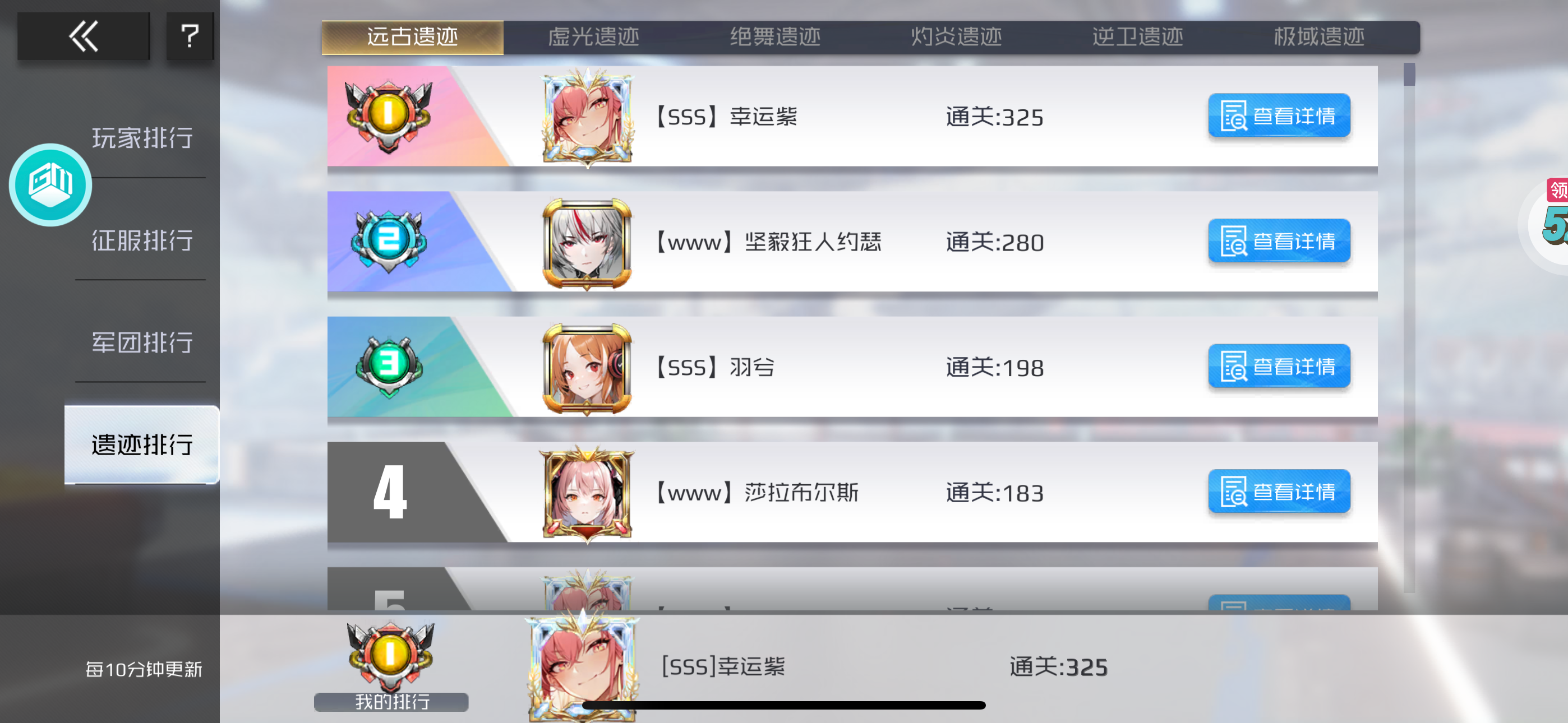Open 坚毅狂人约瑟 player avatar
The height and width of the screenshot is (723, 1568).
[x=587, y=243]
